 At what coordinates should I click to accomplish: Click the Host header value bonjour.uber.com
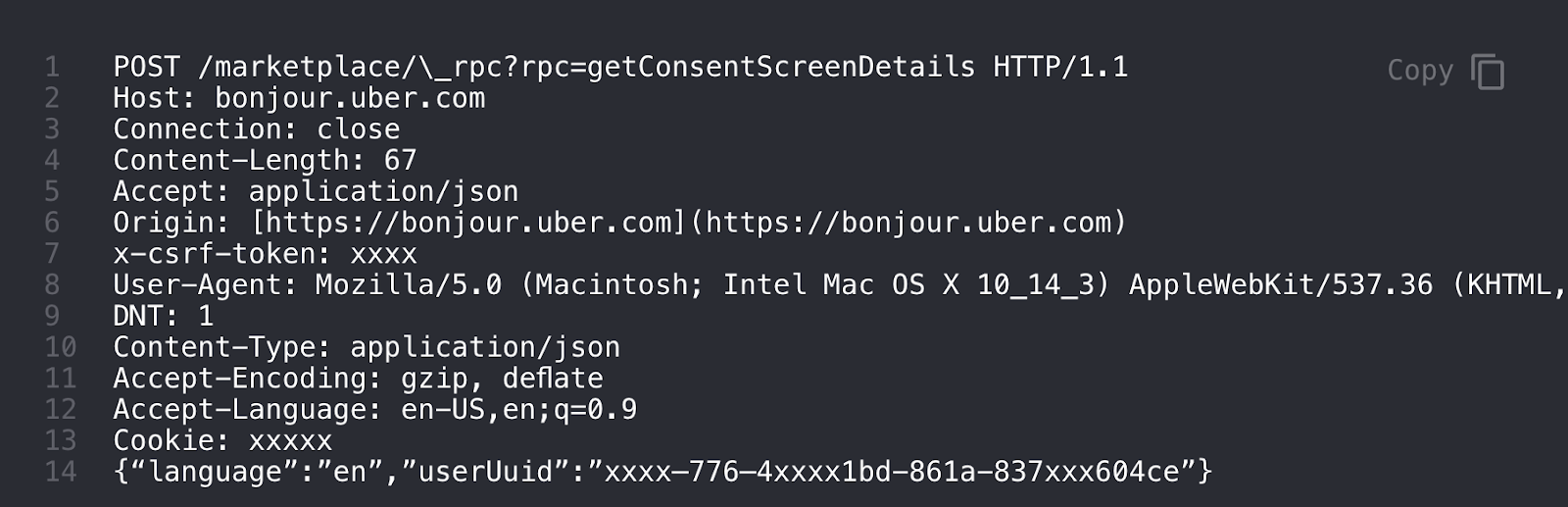(x=350, y=98)
